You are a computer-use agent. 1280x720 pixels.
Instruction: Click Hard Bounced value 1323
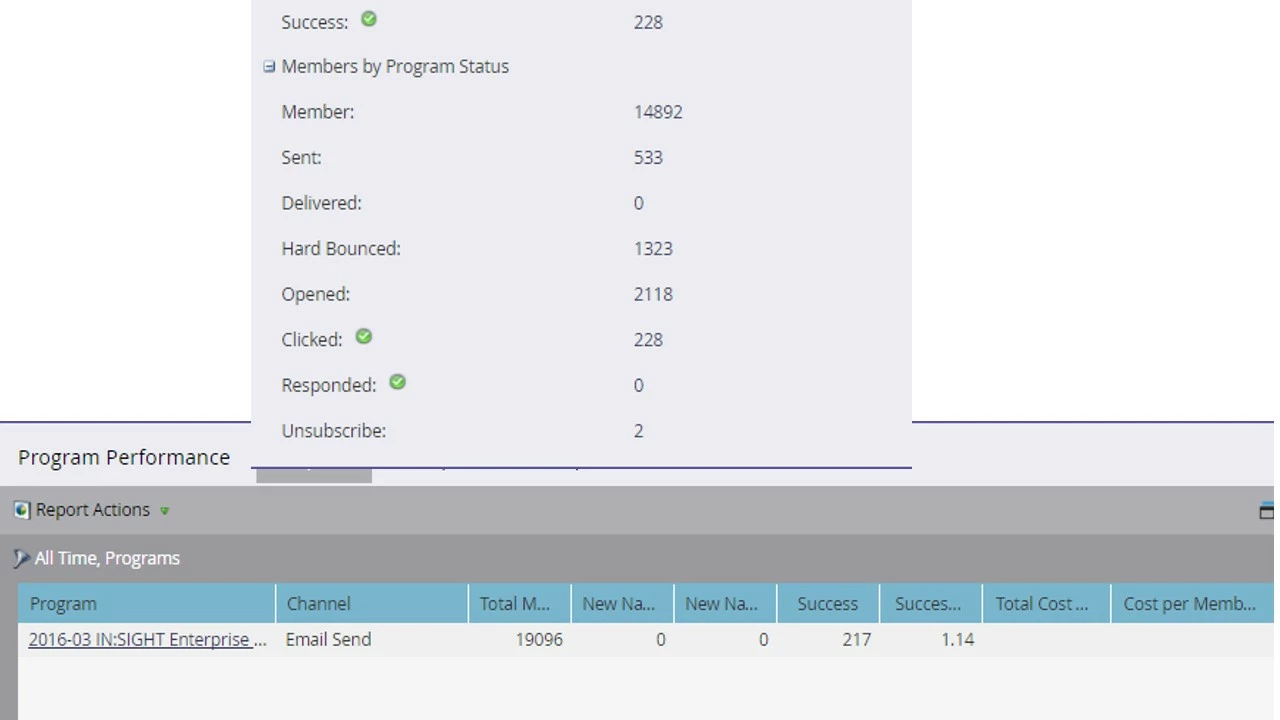(x=653, y=249)
